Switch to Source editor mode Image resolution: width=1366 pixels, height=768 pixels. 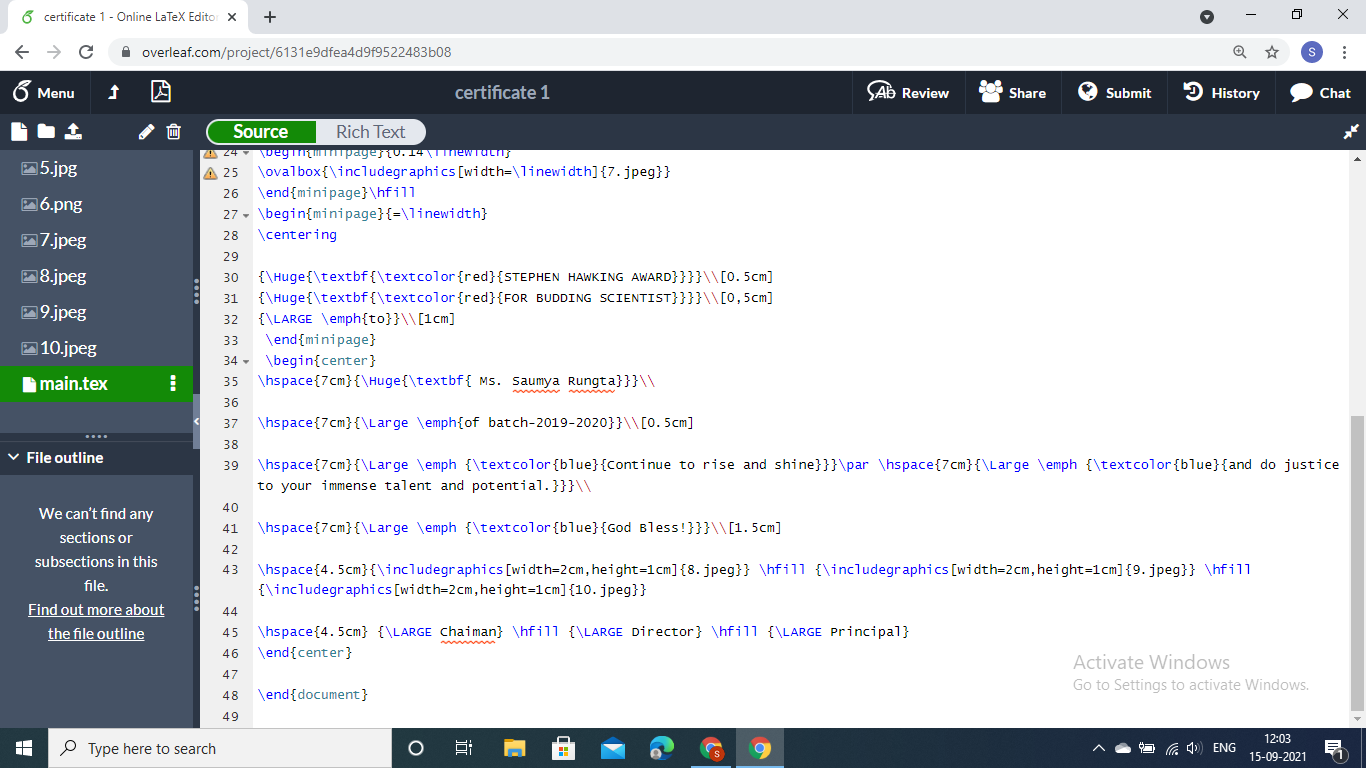tap(261, 132)
